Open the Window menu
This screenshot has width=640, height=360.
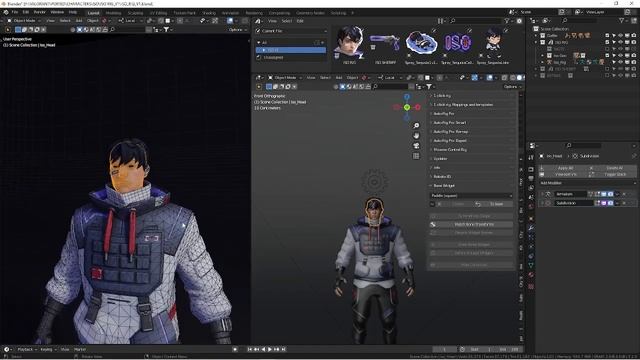(x=57, y=12)
